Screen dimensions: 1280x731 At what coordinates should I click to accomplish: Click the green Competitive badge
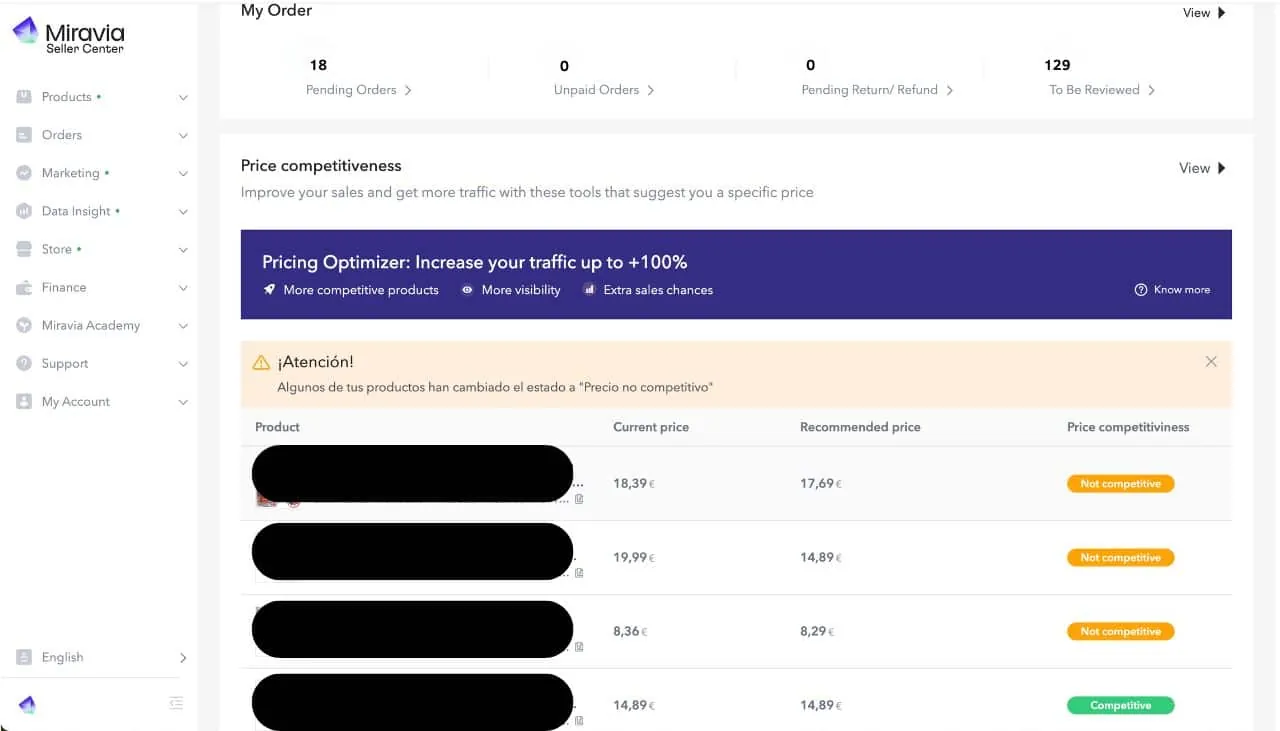[1120, 706]
